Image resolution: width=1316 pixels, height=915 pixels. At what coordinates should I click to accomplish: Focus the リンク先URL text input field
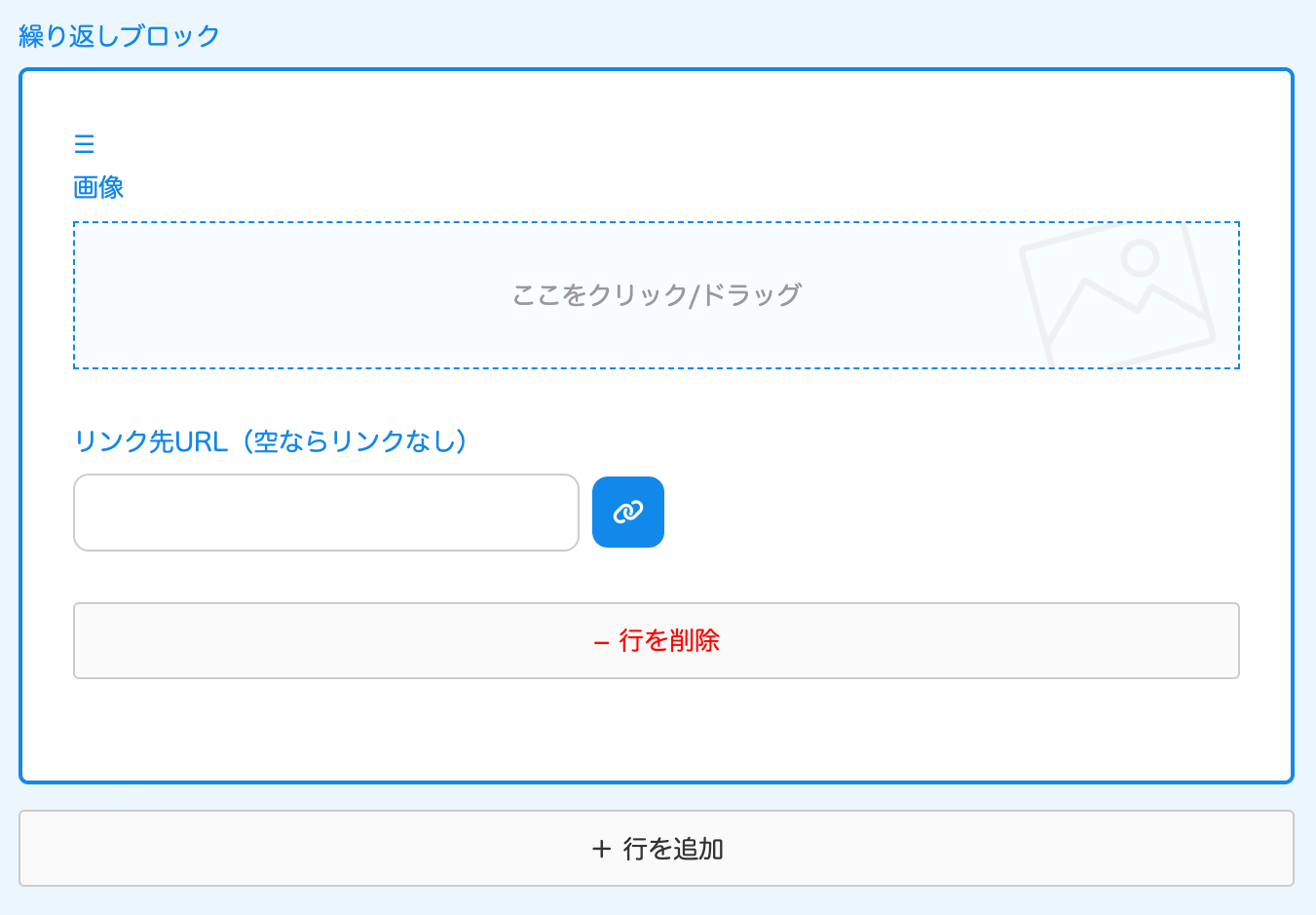(x=326, y=513)
